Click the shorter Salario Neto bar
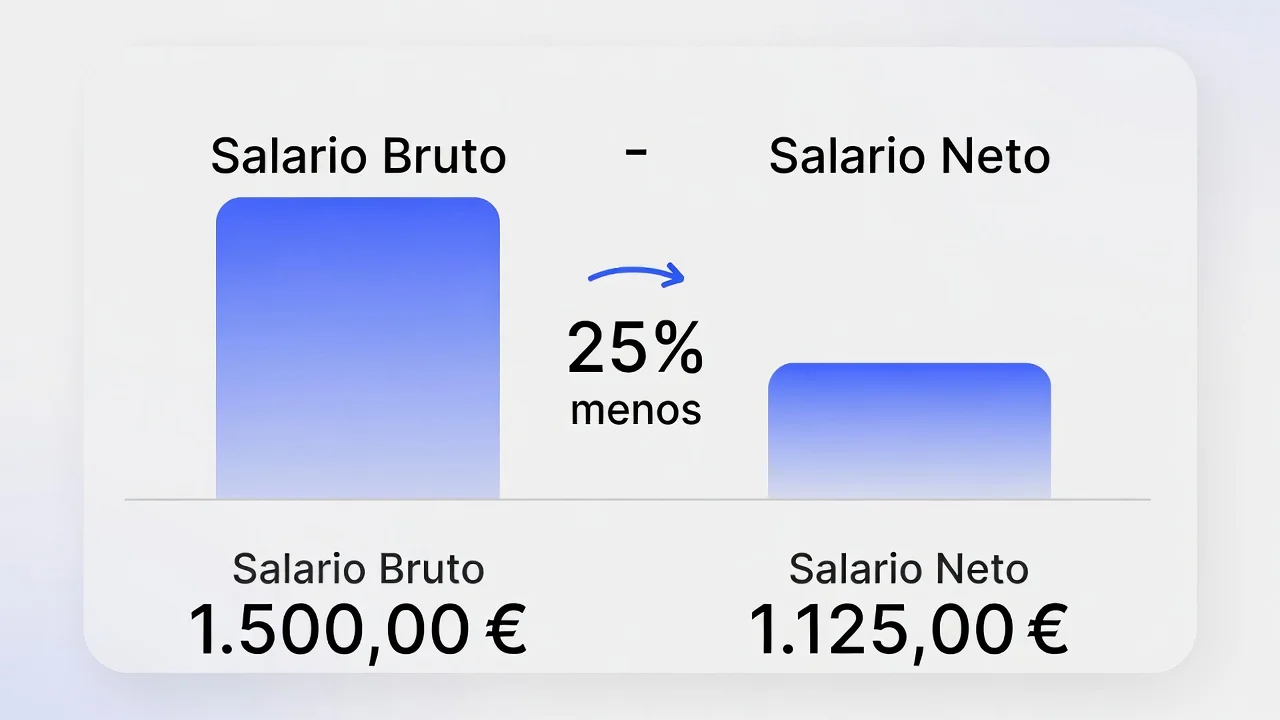1280x720 pixels. [909, 430]
